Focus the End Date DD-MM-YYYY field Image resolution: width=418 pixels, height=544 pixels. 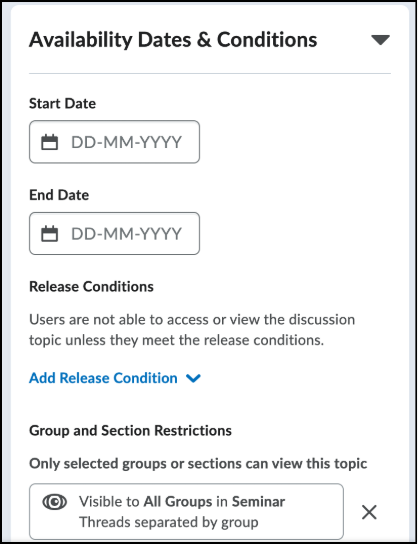pyautogui.click(x=114, y=233)
